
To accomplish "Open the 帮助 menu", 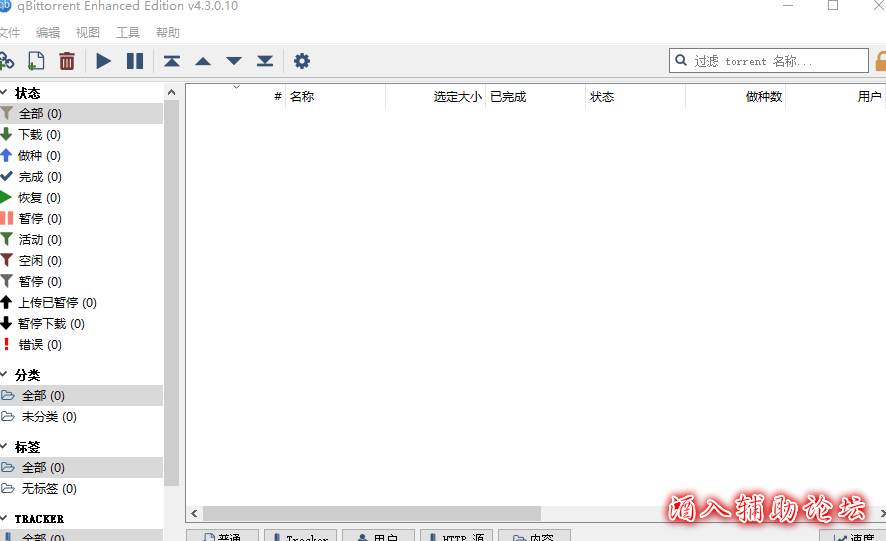I will point(168,33).
